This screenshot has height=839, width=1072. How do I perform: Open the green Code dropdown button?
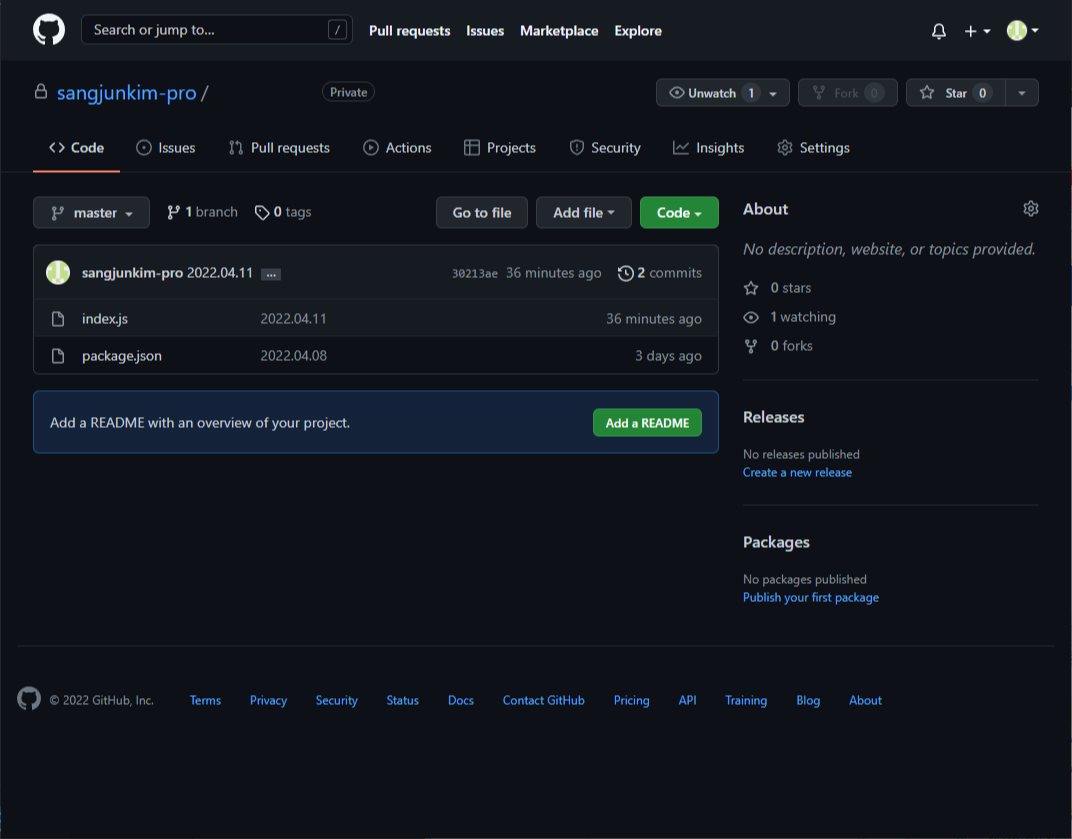tap(679, 213)
